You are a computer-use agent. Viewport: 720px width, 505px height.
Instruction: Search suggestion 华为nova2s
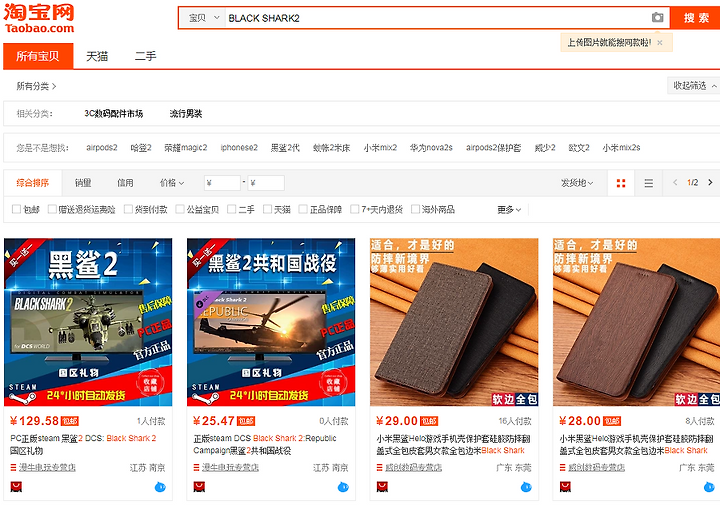click(x=431, y=148)
